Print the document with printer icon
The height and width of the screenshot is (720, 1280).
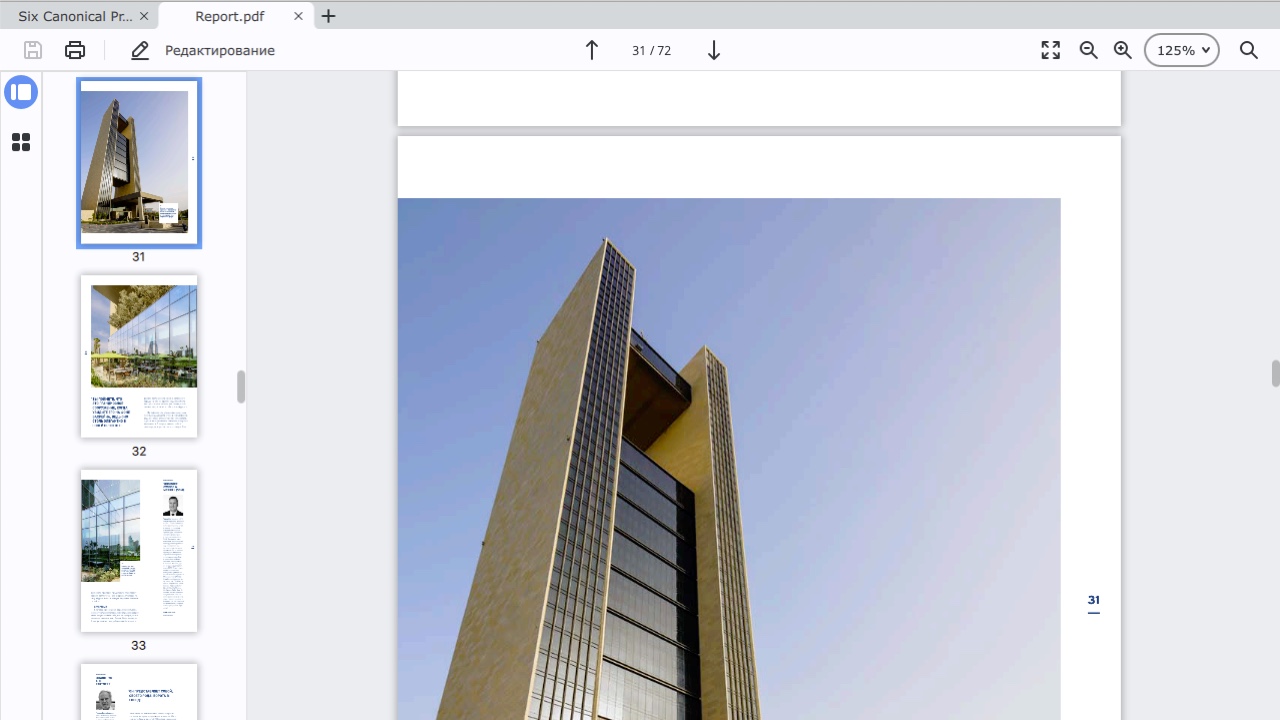click(75, 50)
